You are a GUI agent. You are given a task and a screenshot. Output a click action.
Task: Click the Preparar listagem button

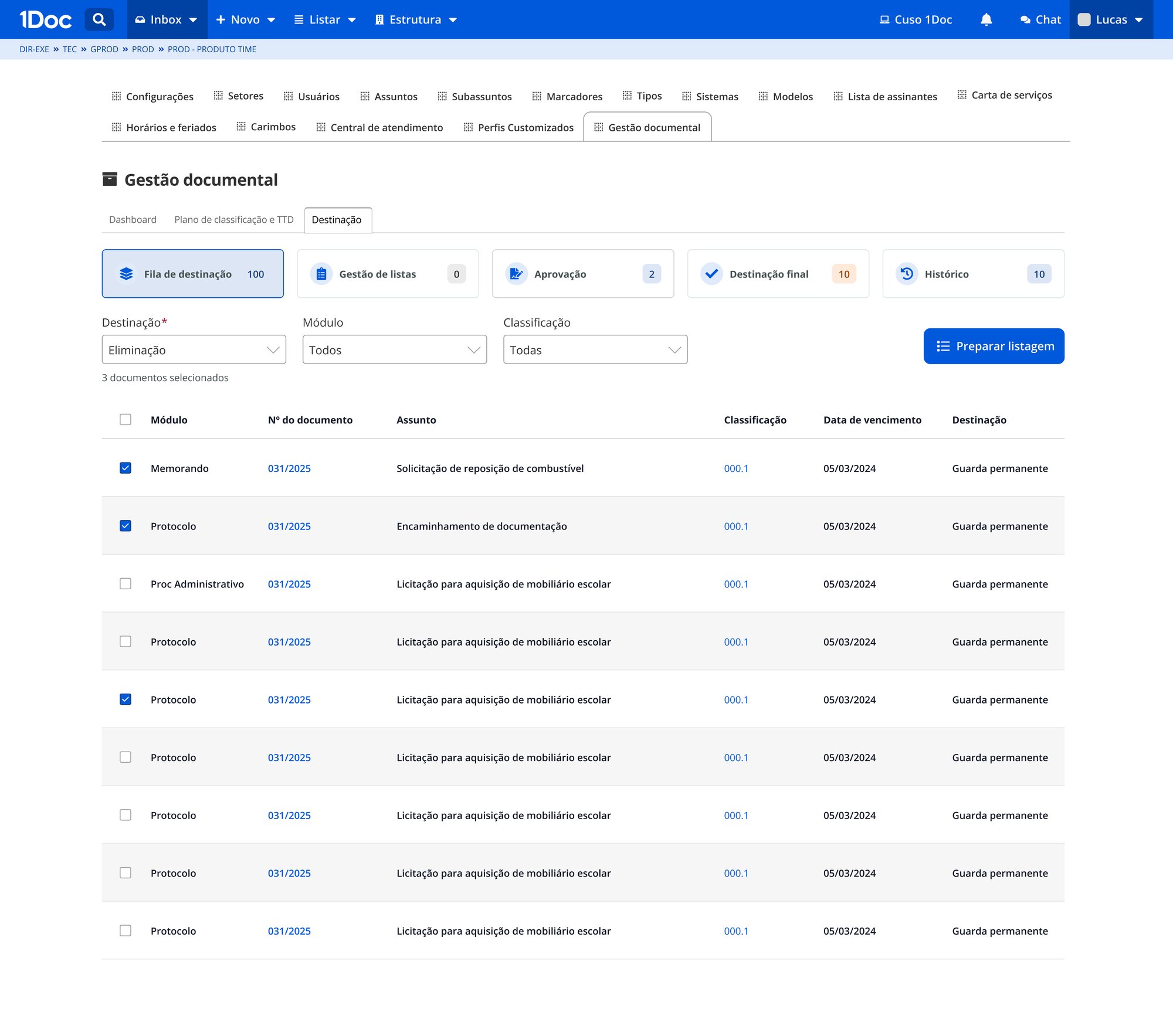pyautogui.click(x=994, y=346)
